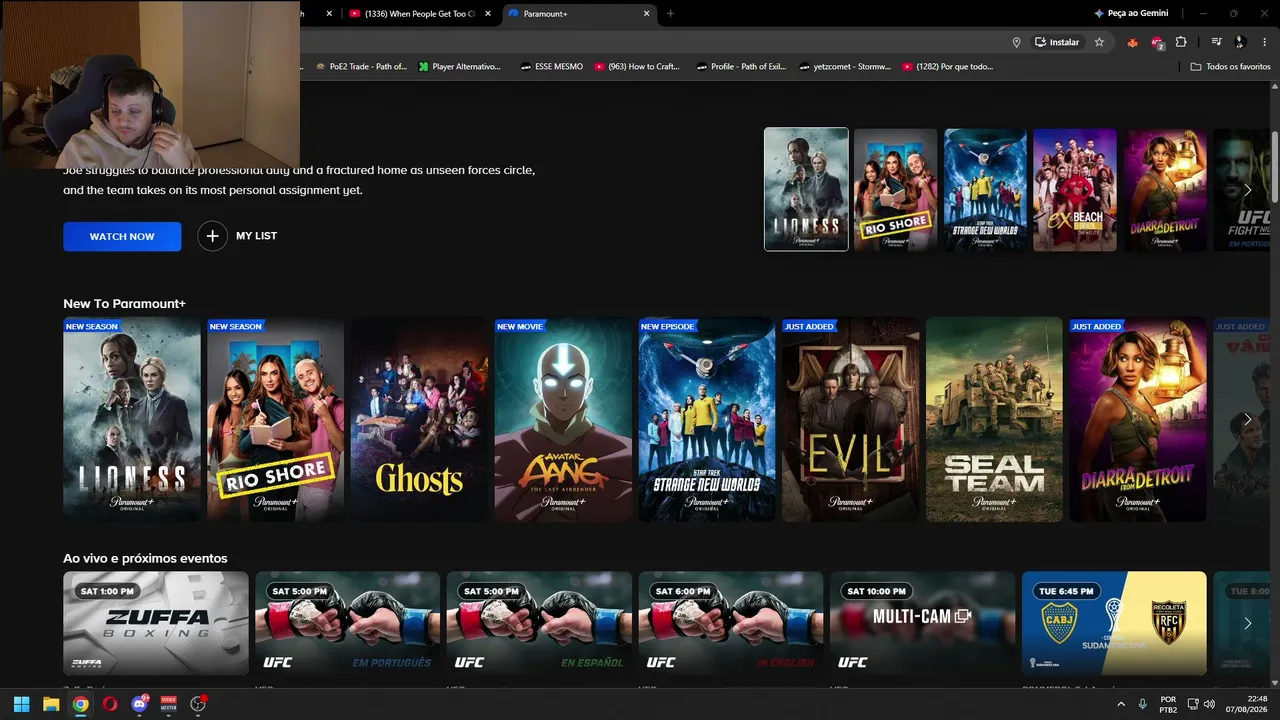Viewport: 1280px width, 720px height.
Task: Select Lioness thumbnail in hero carousel
Action: [x=806, y=189]
